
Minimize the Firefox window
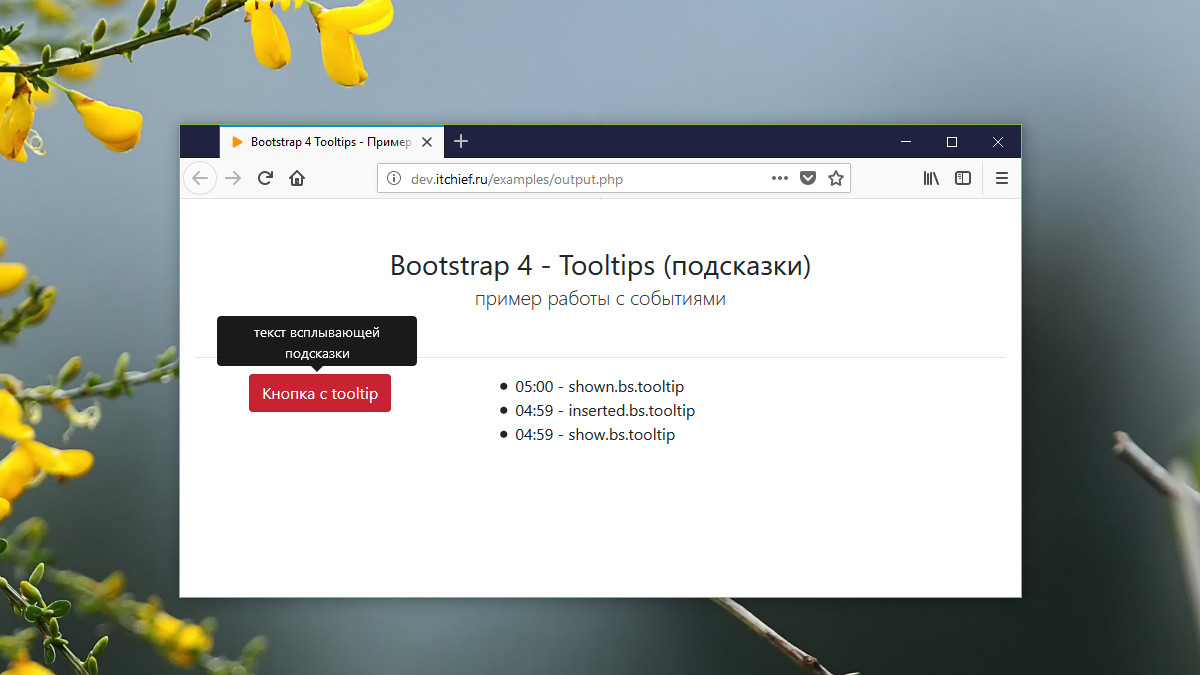click(x=906, y=142)
